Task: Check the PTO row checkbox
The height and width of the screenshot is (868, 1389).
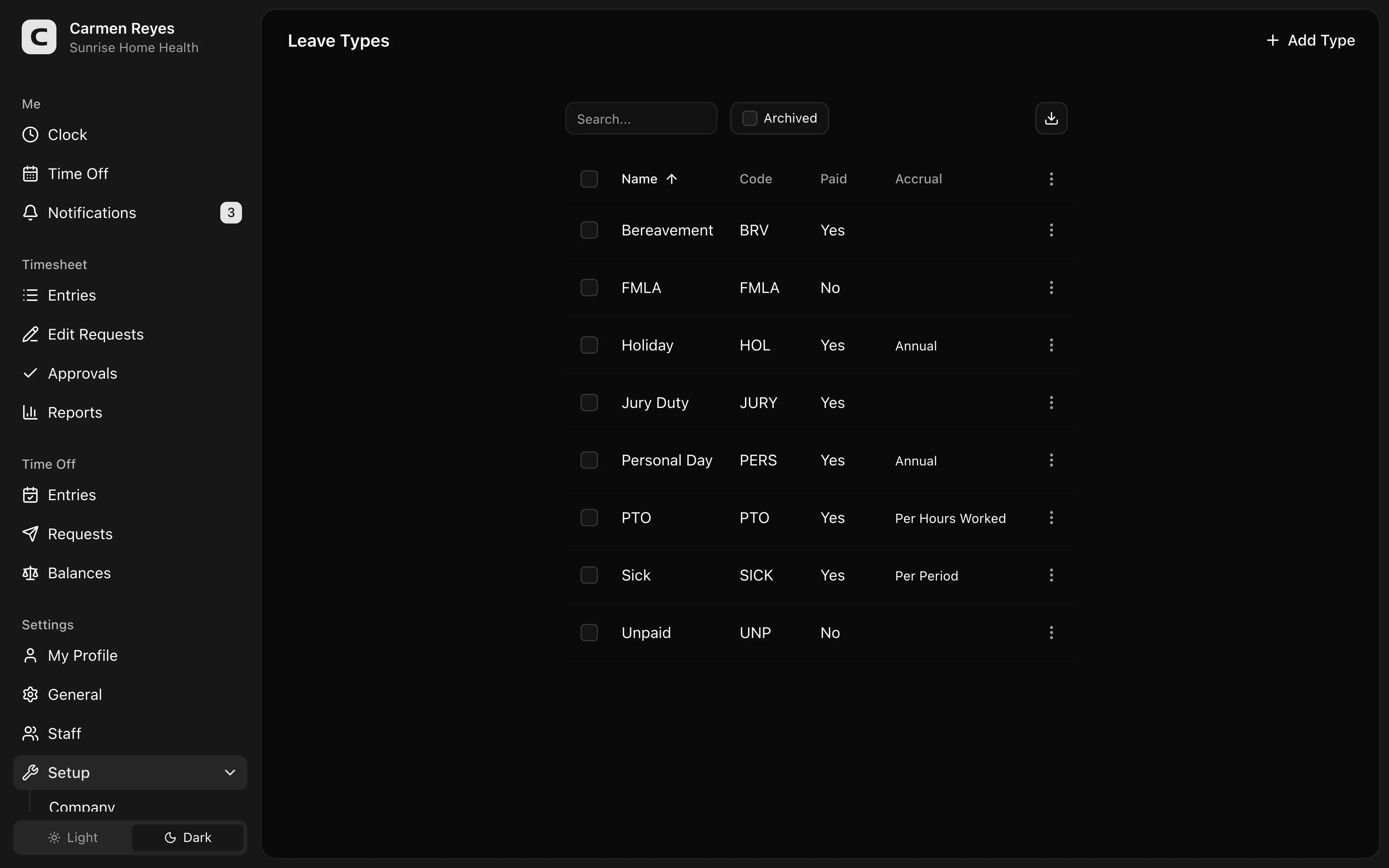Action: (x=589, y=518)
